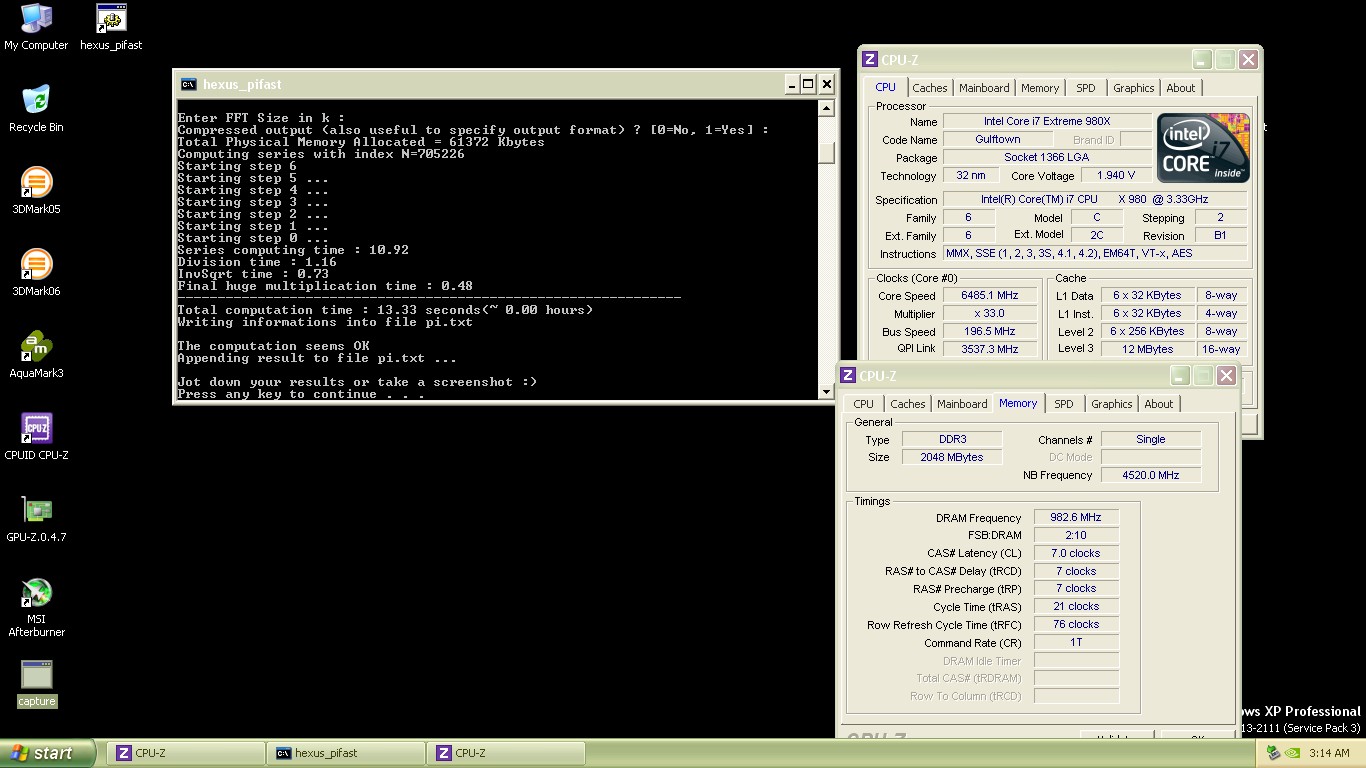
Task: Click the NB Frequency value 4520.0 MHz
Action: [x=1151, y=476]
